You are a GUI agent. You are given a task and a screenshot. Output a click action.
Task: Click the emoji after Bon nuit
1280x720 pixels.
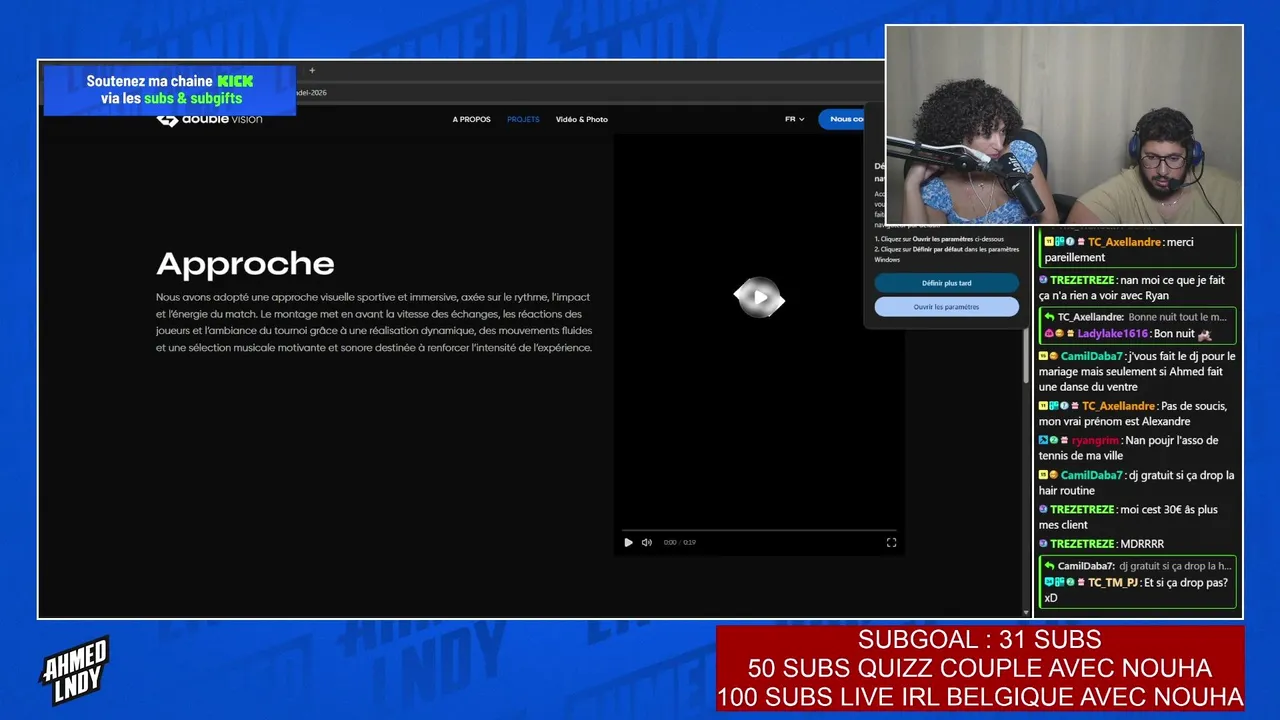pos(1204,334)
